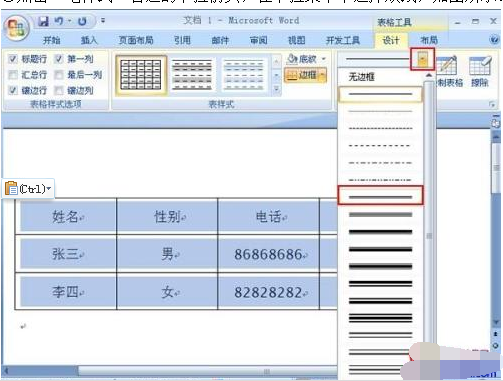Go to the 引用 tab

coord(182,40)
